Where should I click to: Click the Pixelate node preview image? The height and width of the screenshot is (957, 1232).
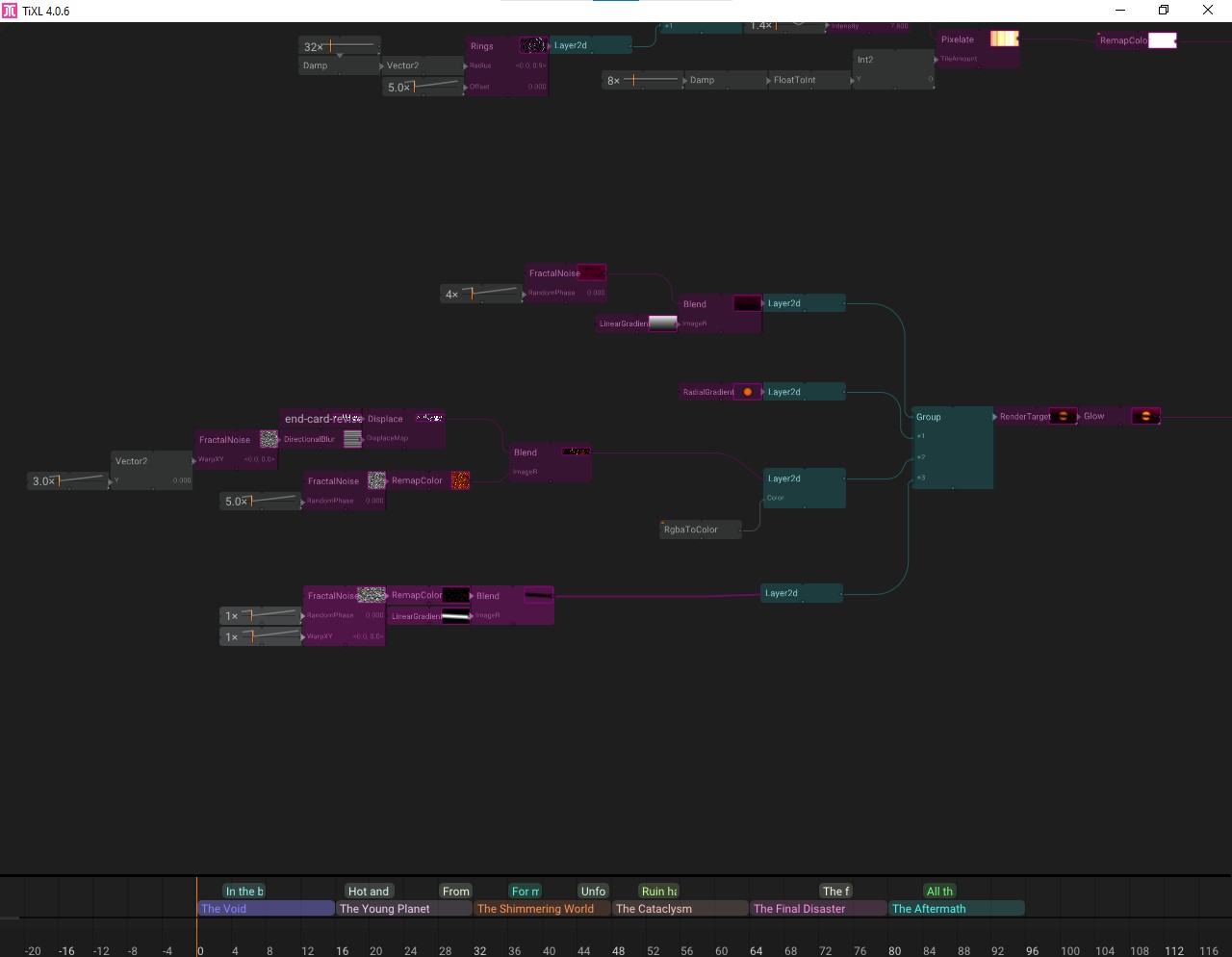pos(1004,39)
